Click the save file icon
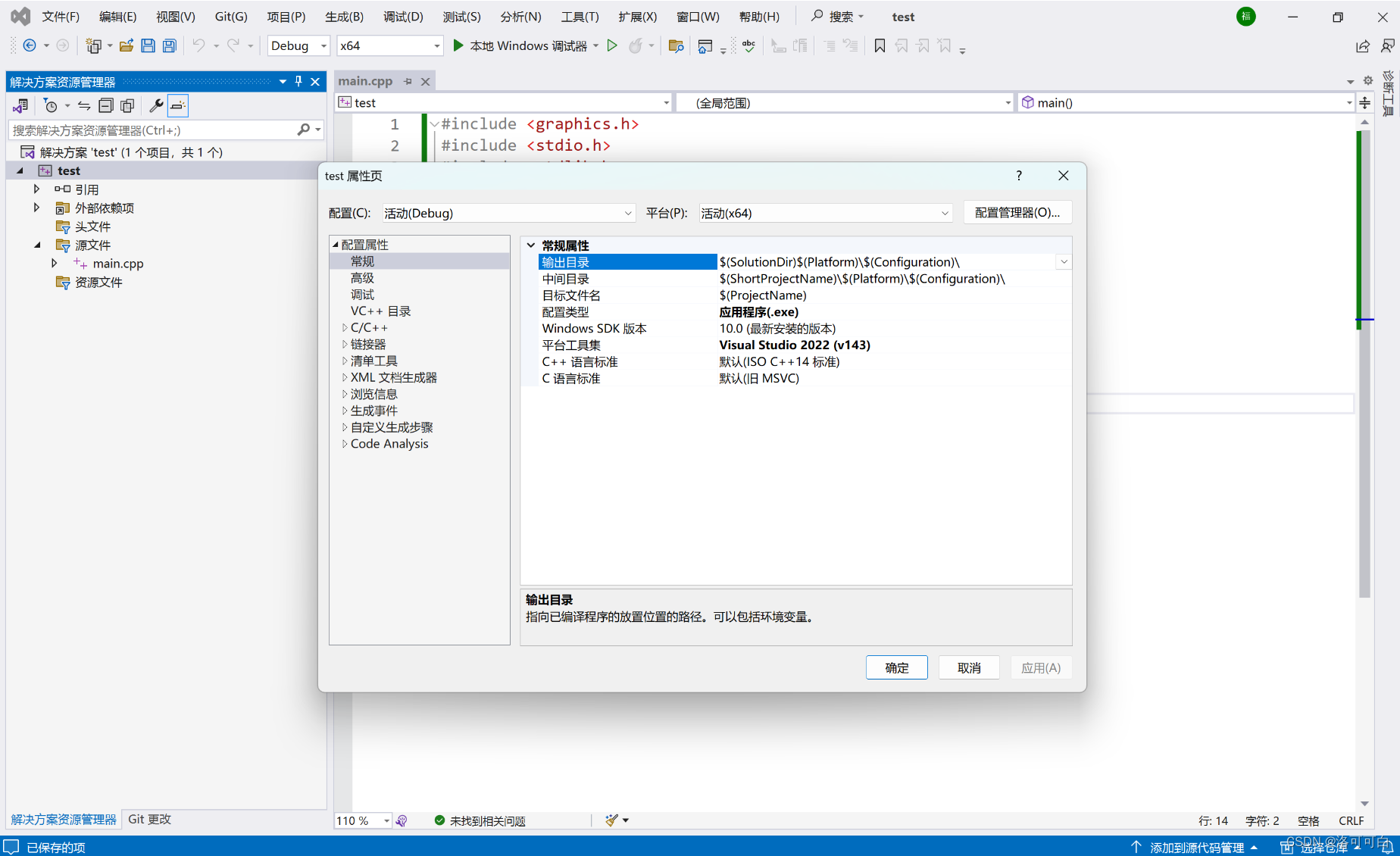Screen dimensions: 1400x856 [x=148, y=45]
